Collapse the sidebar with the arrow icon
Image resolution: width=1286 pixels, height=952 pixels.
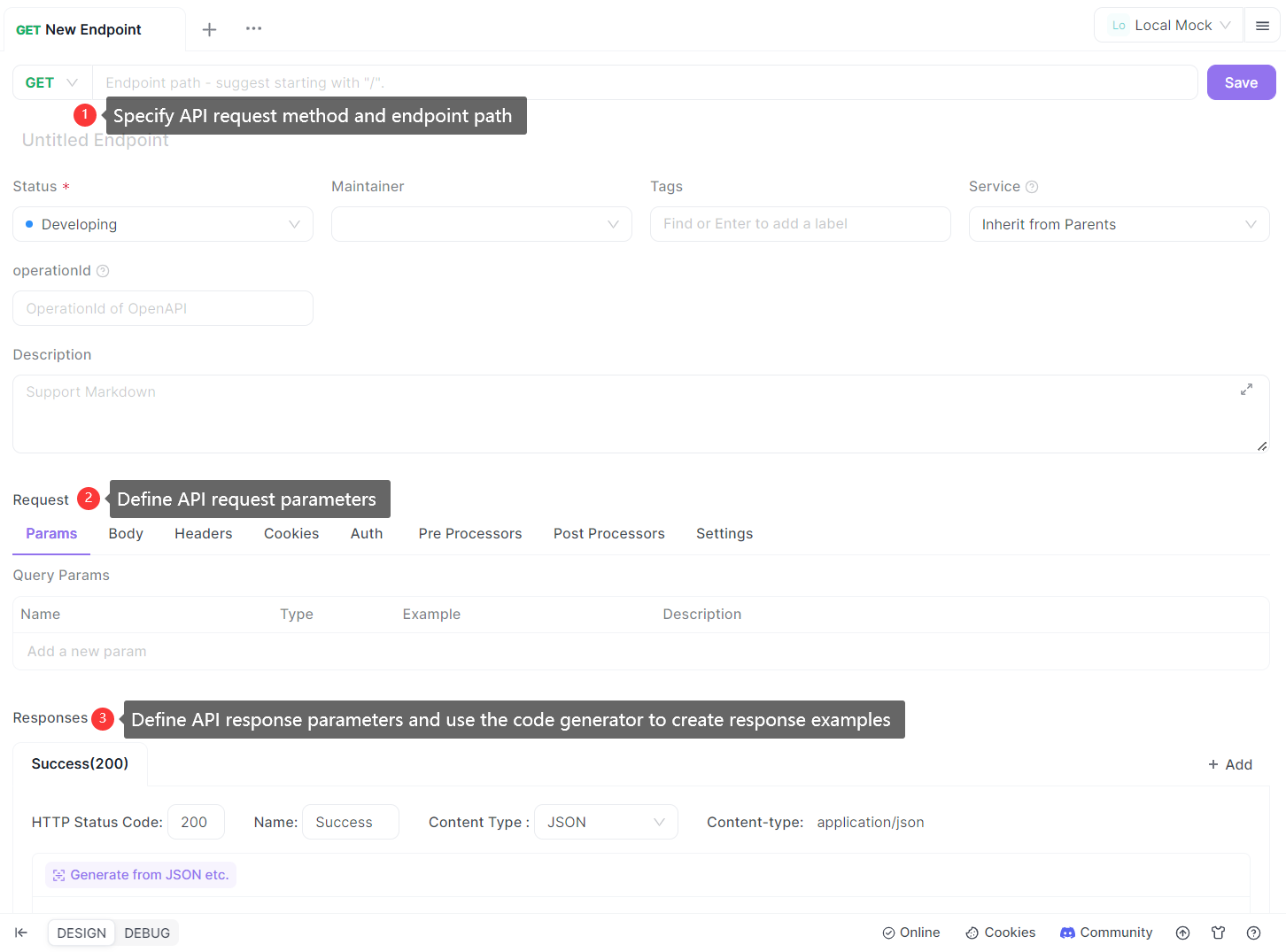21,933
